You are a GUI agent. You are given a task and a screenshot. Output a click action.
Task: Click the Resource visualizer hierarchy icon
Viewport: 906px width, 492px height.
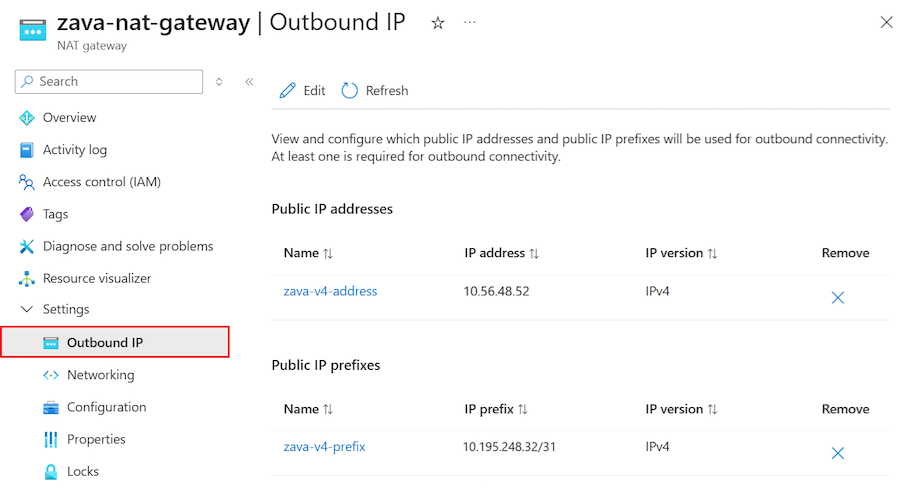(x=27, y=279)
